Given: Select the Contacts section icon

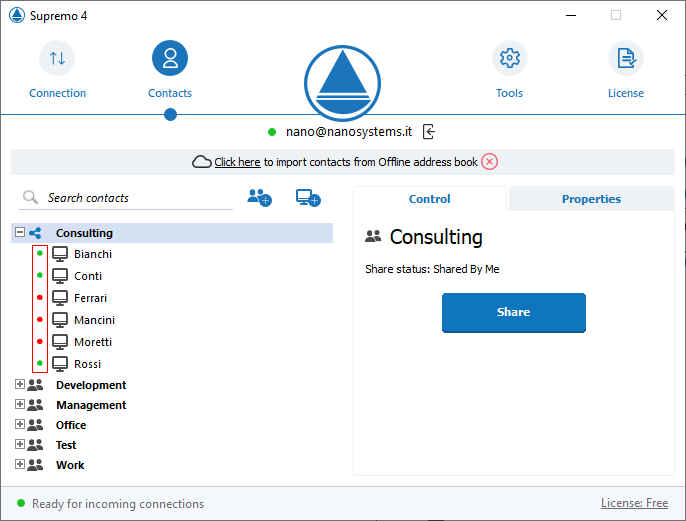Looking at the screenshot, I should tap(170, 58).
